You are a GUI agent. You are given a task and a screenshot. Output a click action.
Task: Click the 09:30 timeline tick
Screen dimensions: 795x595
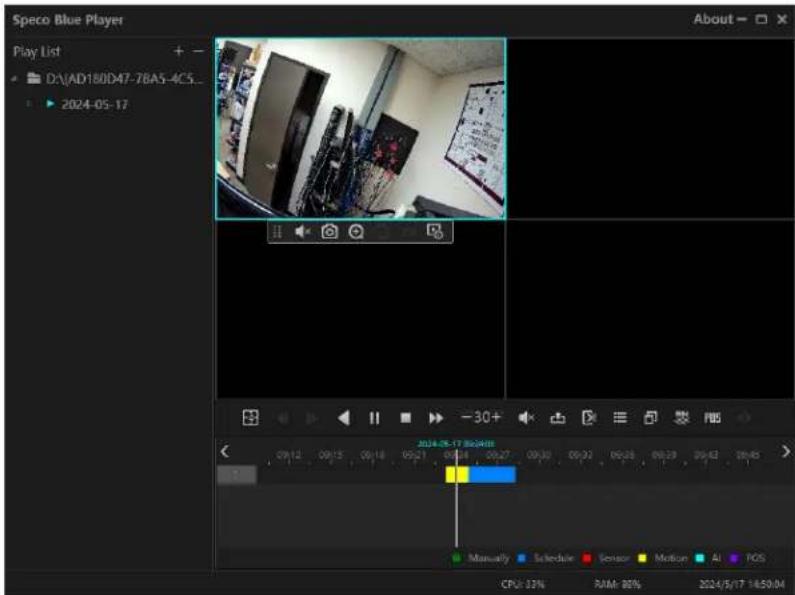tap(538, 455)
